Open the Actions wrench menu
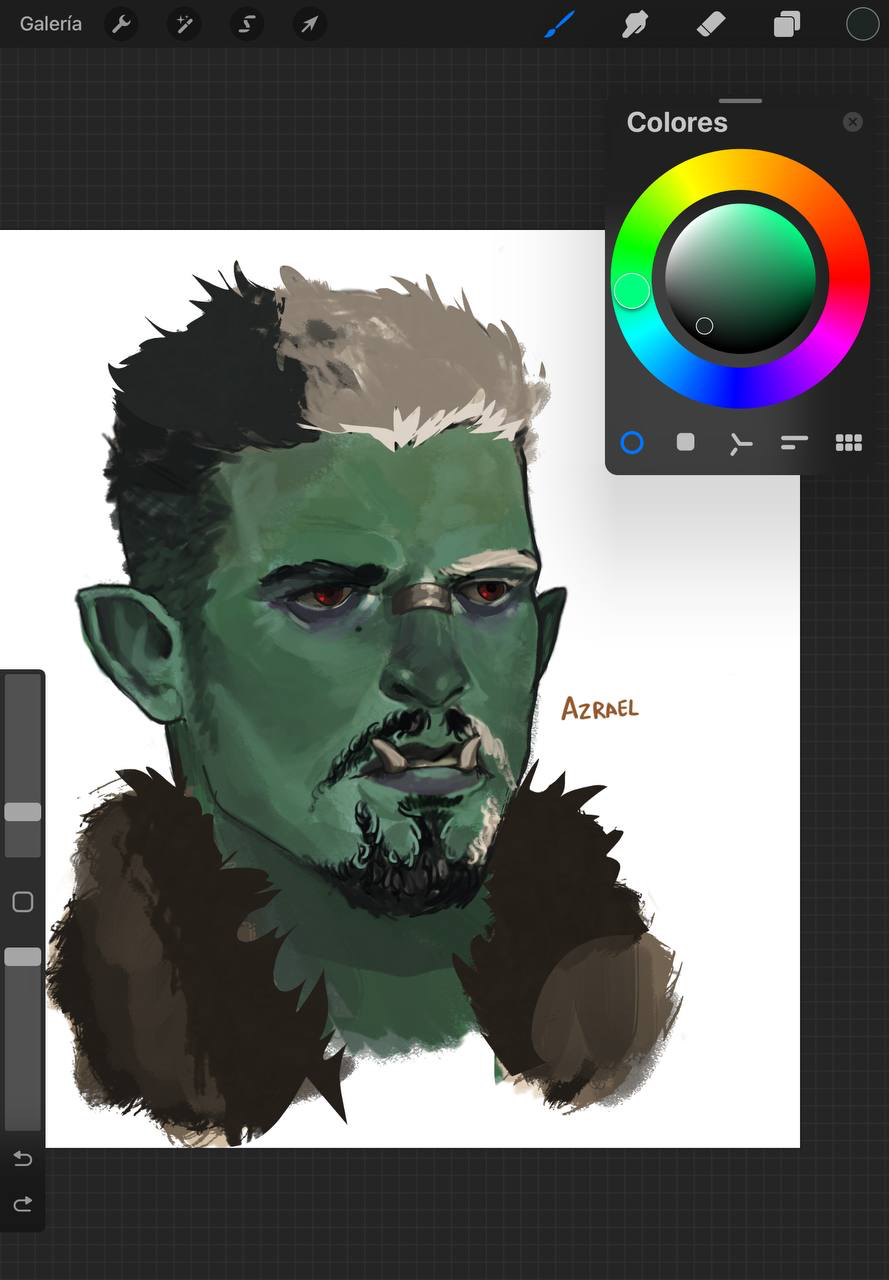Screen dimensions: 889x1280 (x=121, y=24)
